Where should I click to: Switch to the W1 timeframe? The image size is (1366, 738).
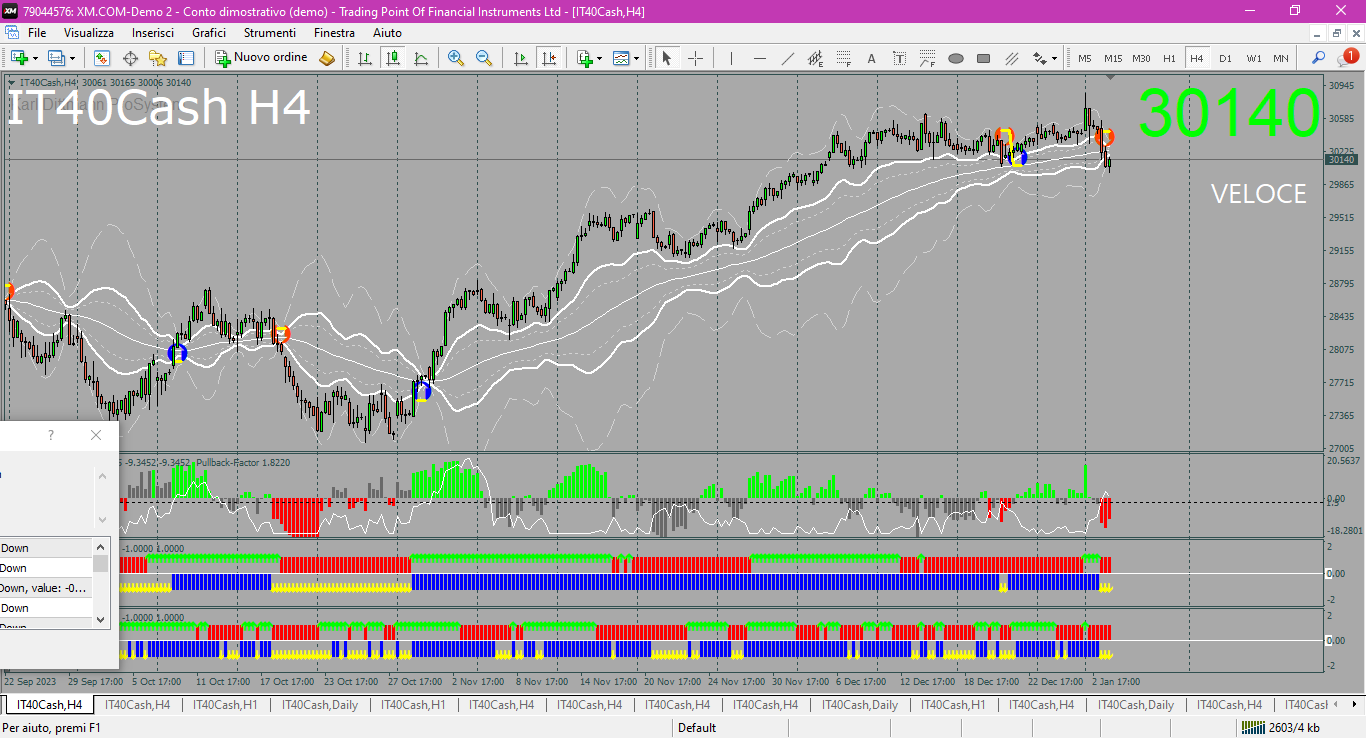tap(1253, 58)
